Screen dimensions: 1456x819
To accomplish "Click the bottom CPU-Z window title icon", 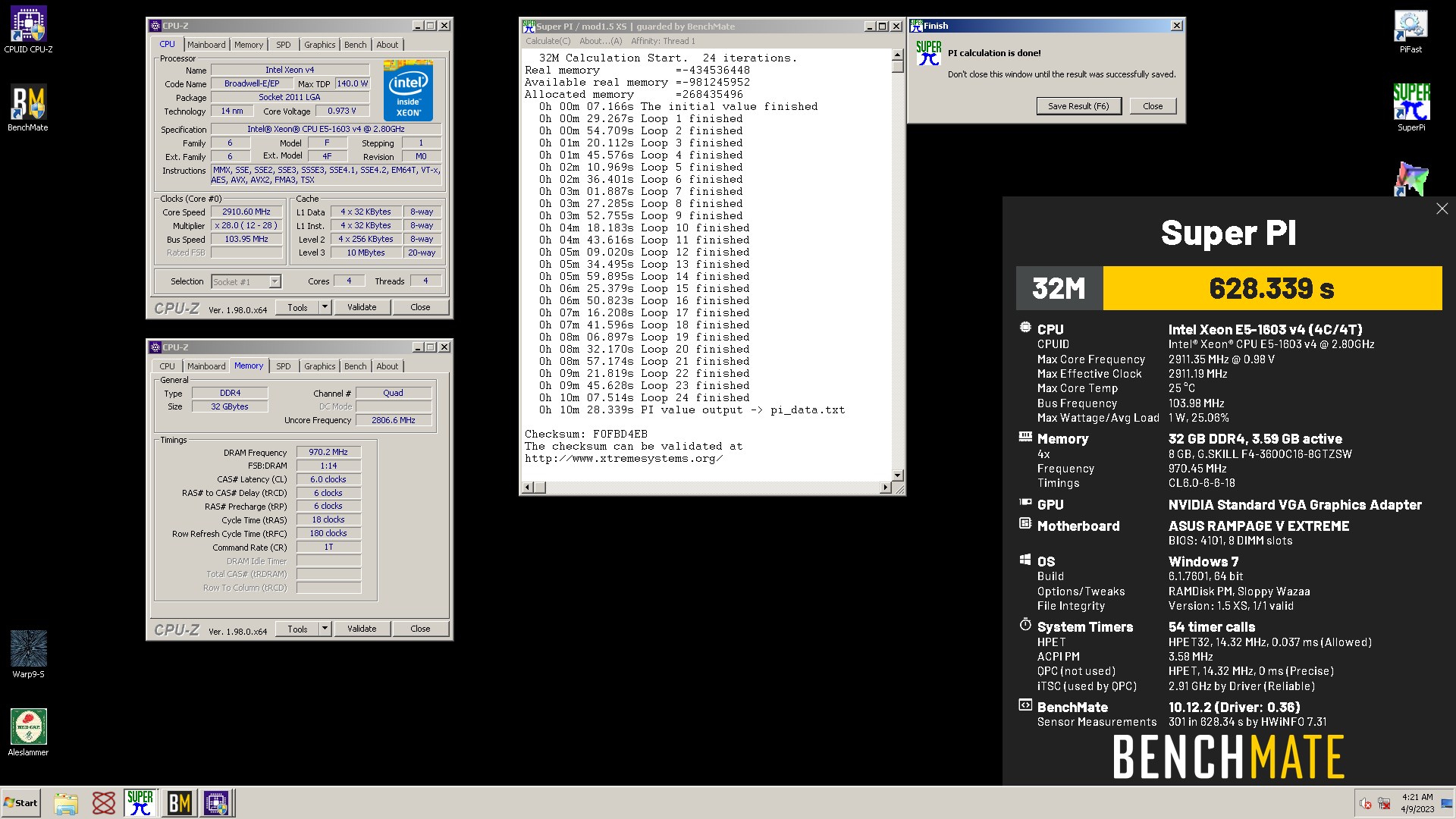I will [x=155, y=347].
